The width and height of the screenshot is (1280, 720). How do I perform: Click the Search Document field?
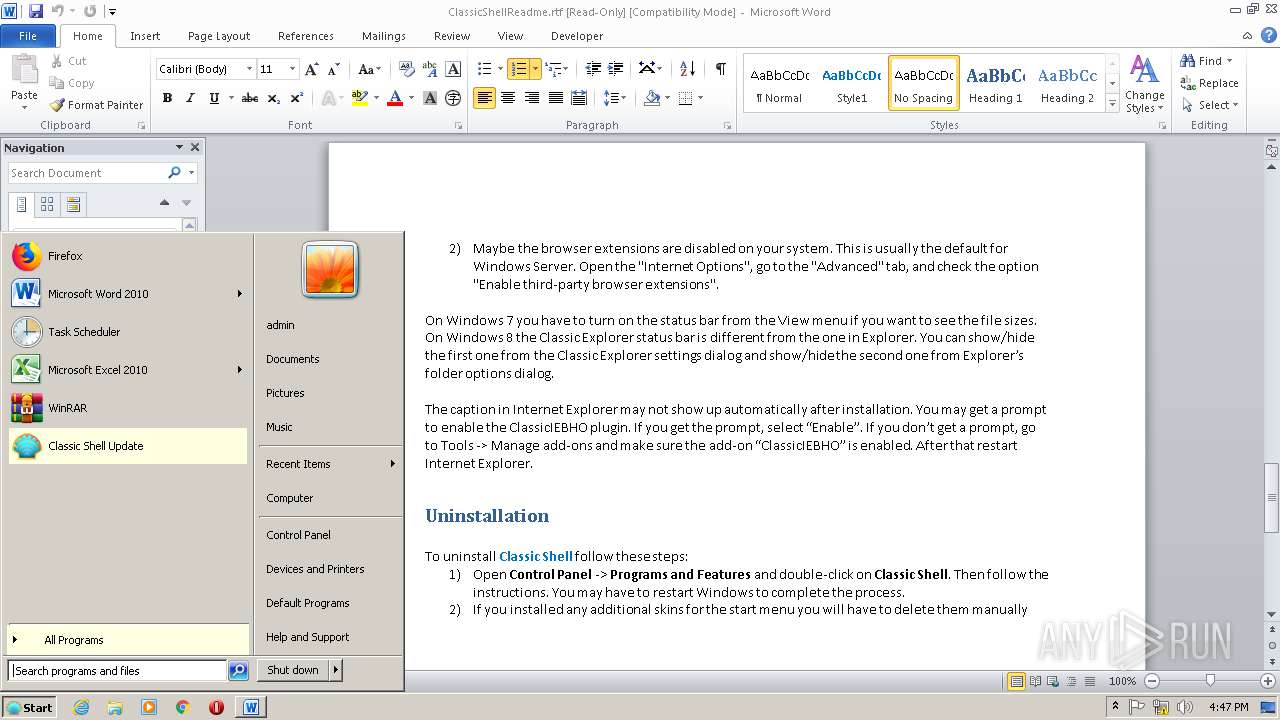pyautogui.click(x=87, y=173)
